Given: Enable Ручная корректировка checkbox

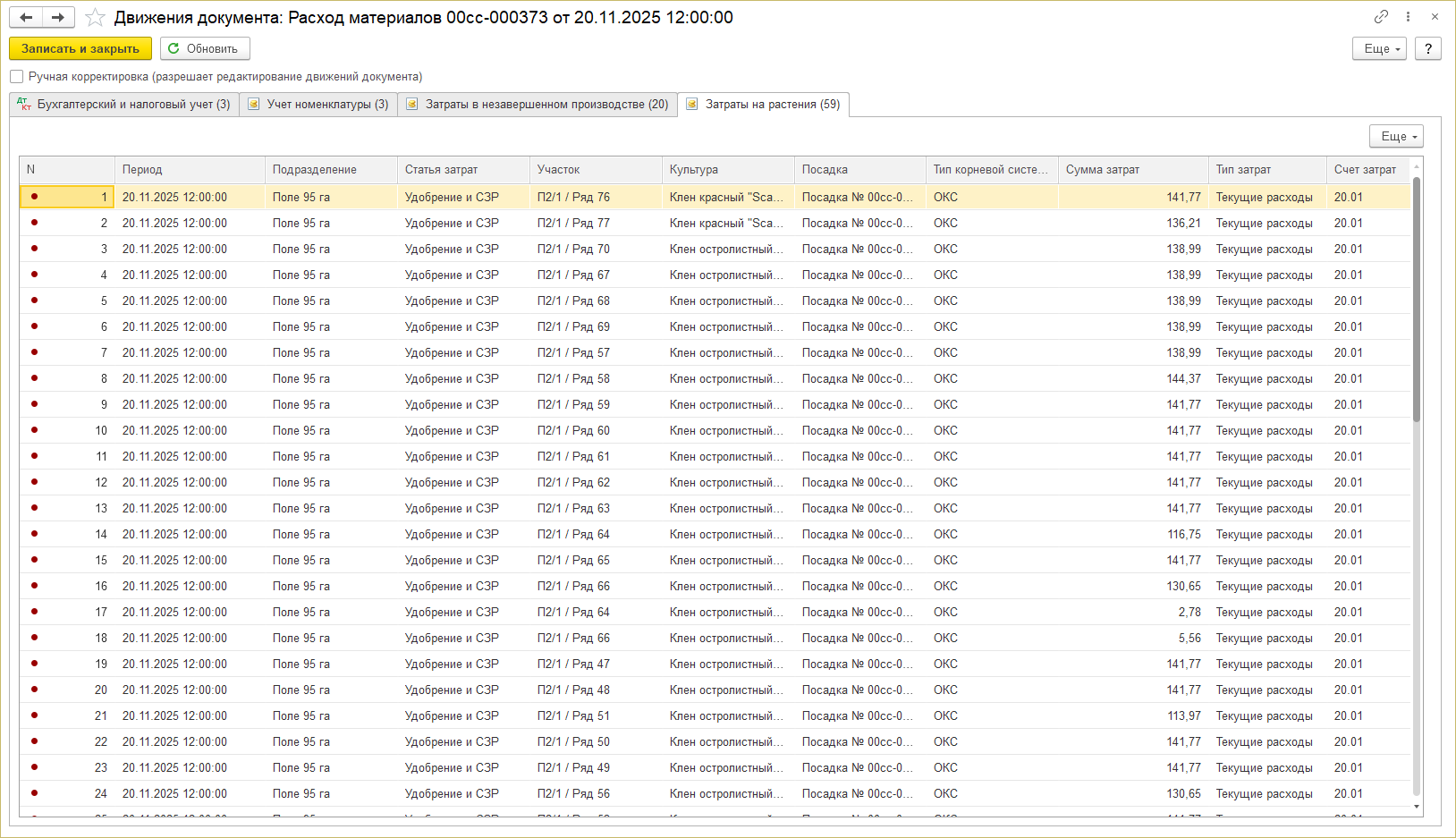Looking at the screenshot, I should tap(17, 77).
